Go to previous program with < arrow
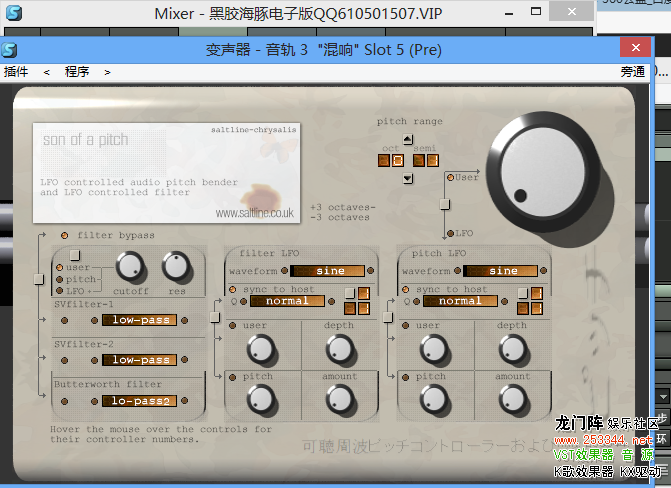Screen dimensions: 671x488 pyautogui.click(x=47, y=72)
